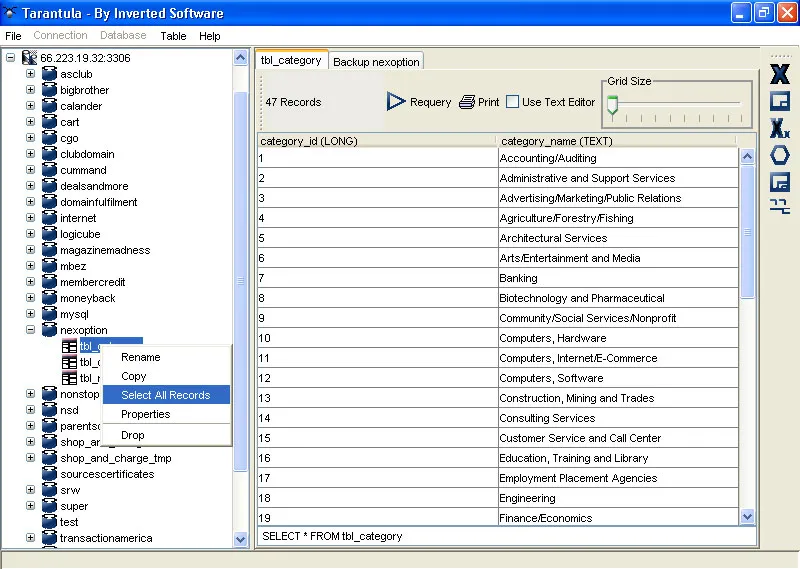Collapse the 66.223.19.32:3306 server node
The width and height of the screenshot is (800, 569).
pyautogui.click(x=10, y=58)
